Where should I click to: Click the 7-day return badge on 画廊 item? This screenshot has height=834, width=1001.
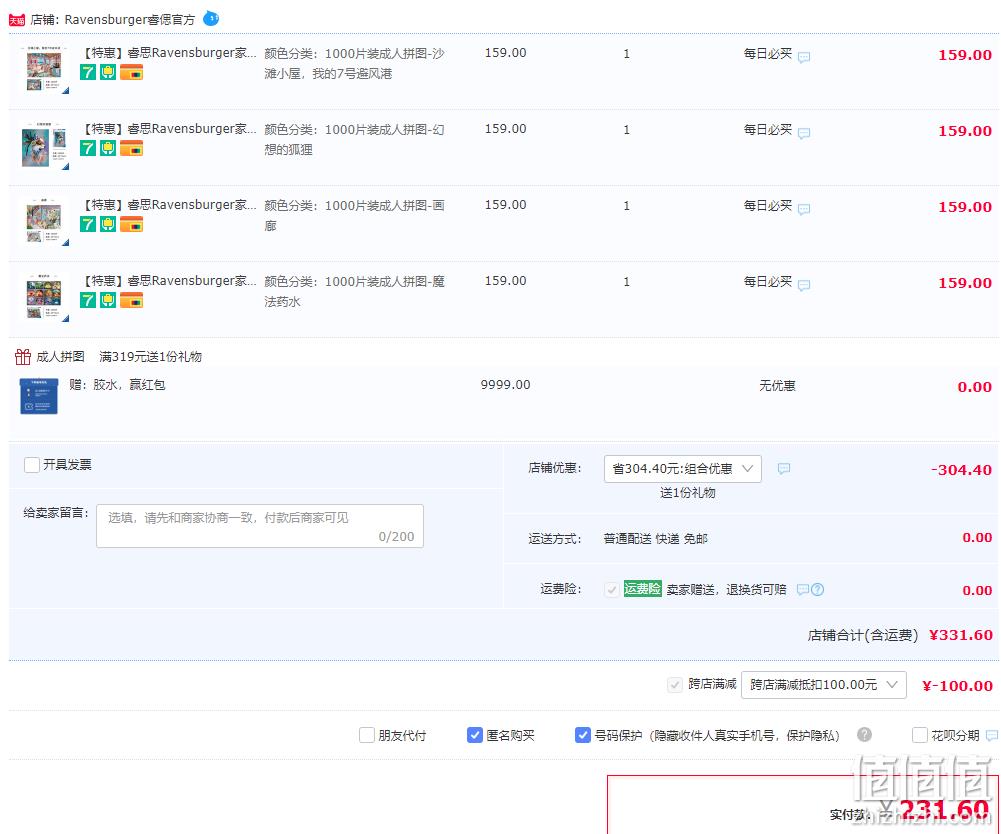88,225
